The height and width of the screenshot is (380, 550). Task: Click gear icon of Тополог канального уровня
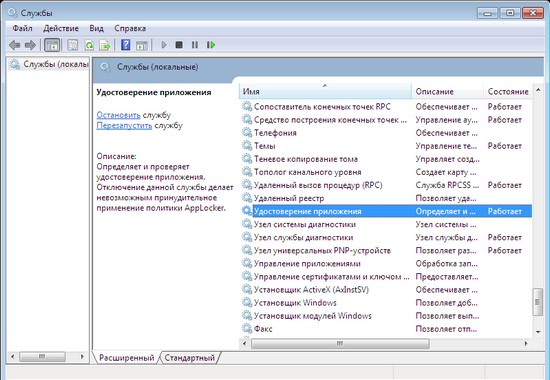[247, 172]
